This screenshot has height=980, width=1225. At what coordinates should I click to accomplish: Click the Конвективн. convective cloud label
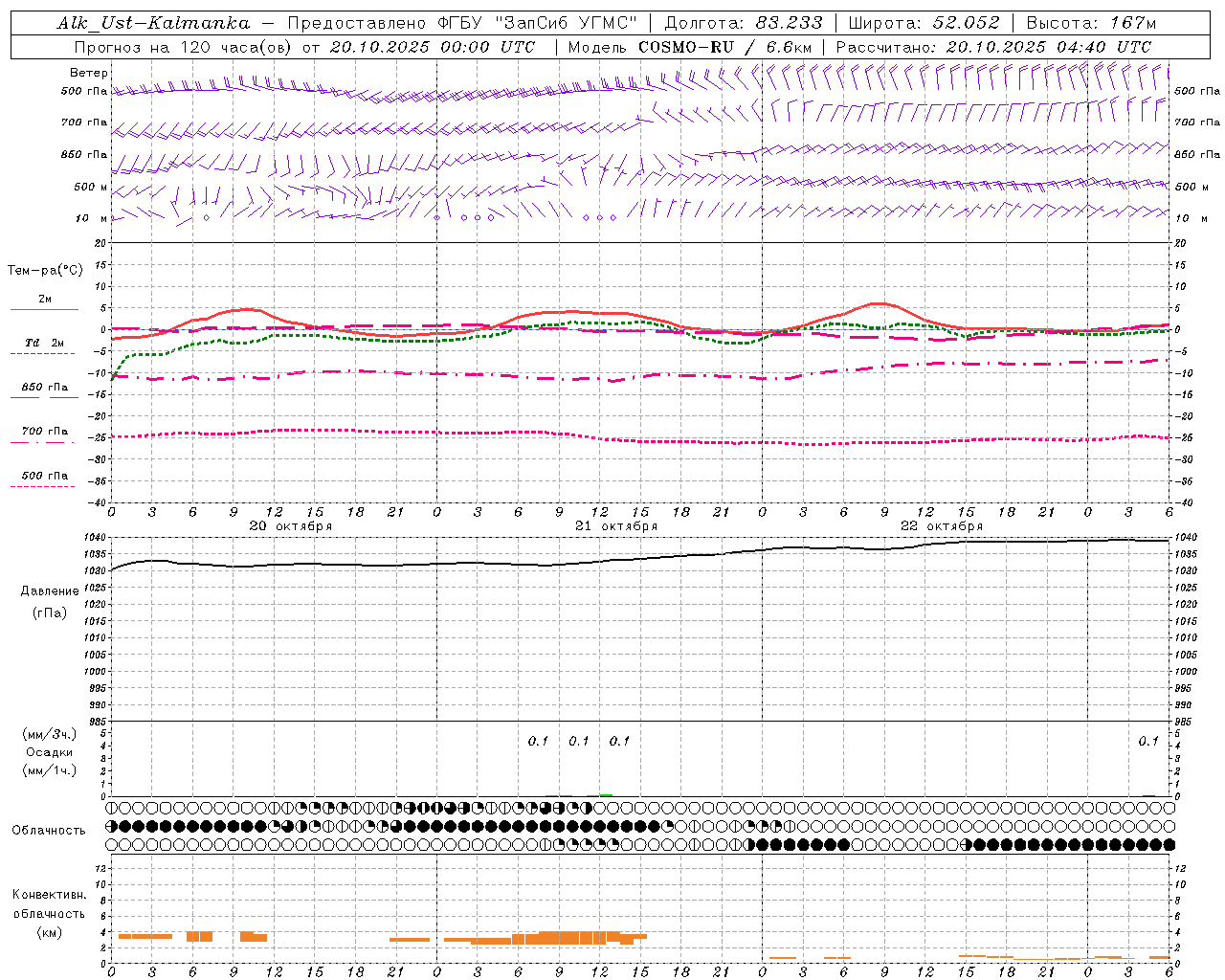click(x=50, y=895)
